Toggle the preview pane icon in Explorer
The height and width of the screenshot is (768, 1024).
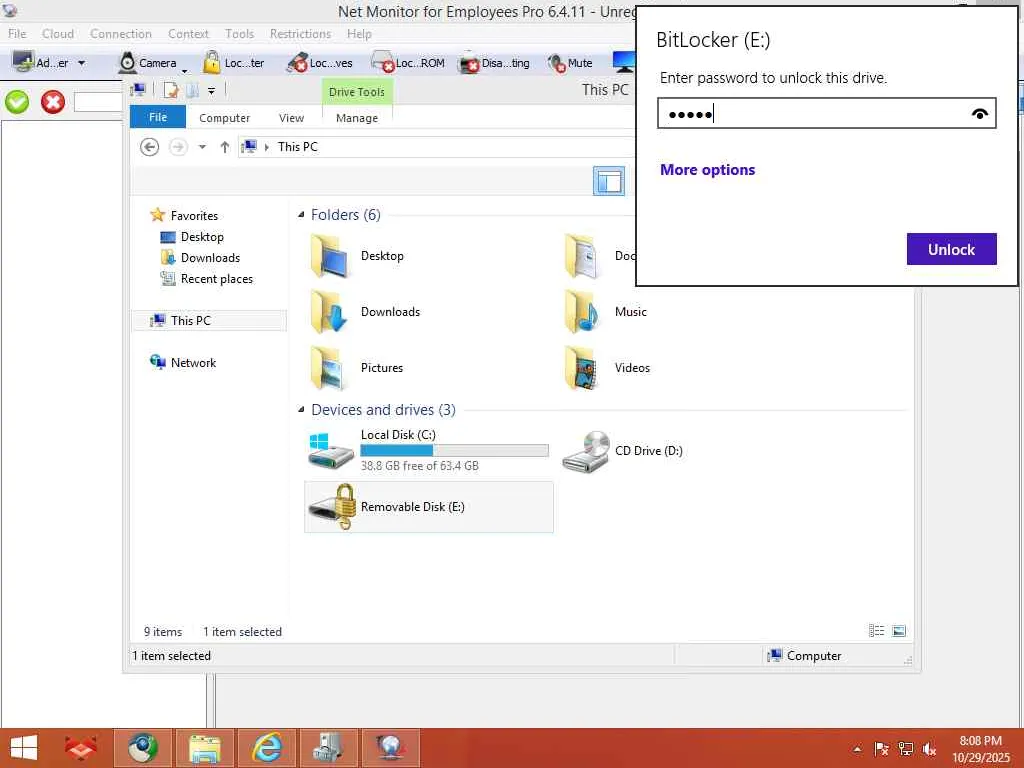tap(609, 181)
